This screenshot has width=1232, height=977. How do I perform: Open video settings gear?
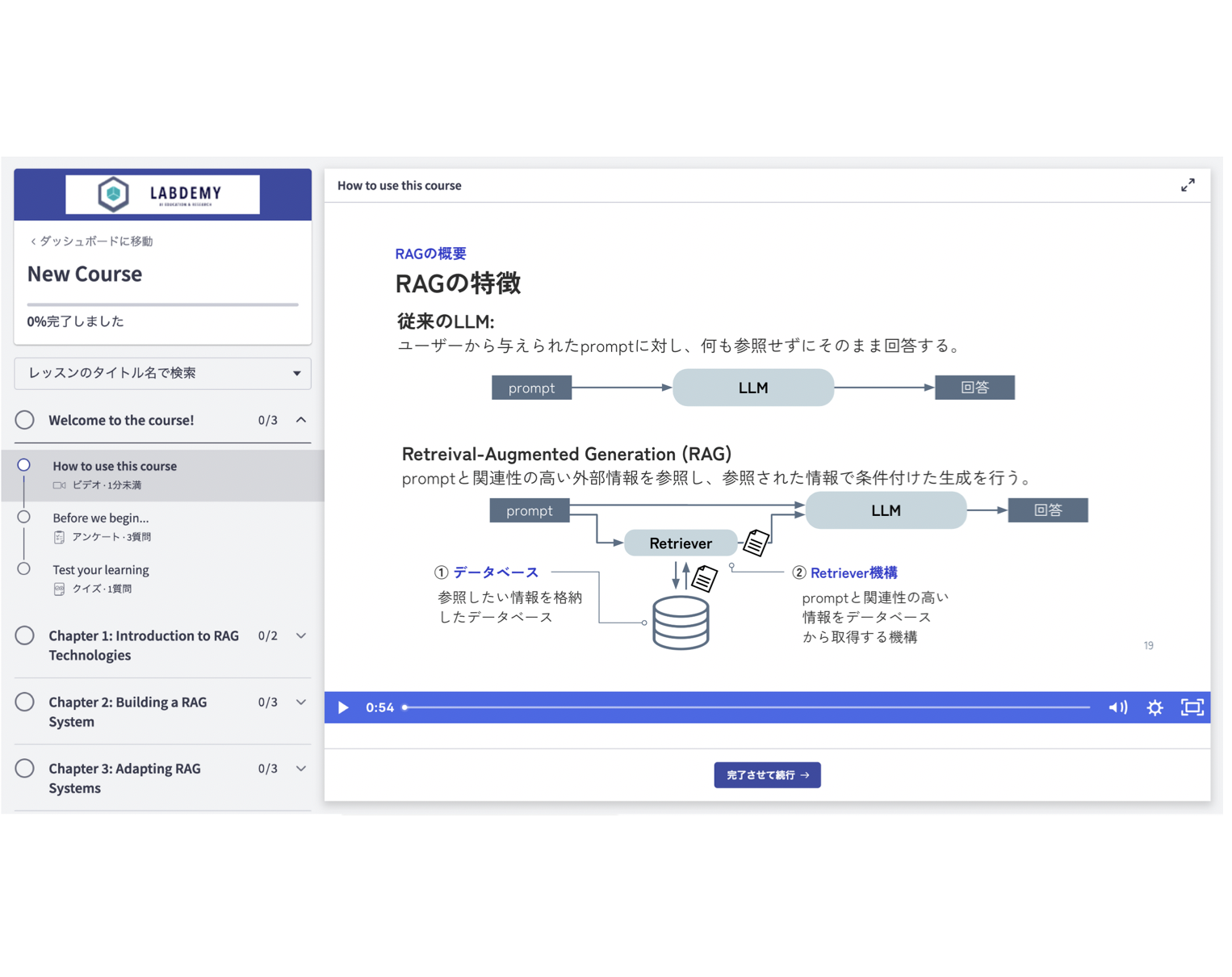click(1155, 707)
